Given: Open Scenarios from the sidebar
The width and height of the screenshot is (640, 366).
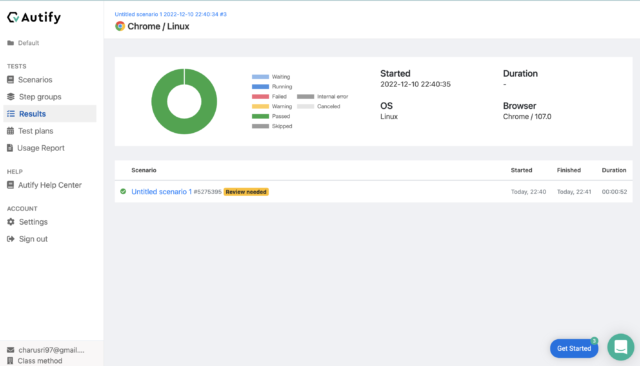Looking at the screenshot, I should [35, 80].
